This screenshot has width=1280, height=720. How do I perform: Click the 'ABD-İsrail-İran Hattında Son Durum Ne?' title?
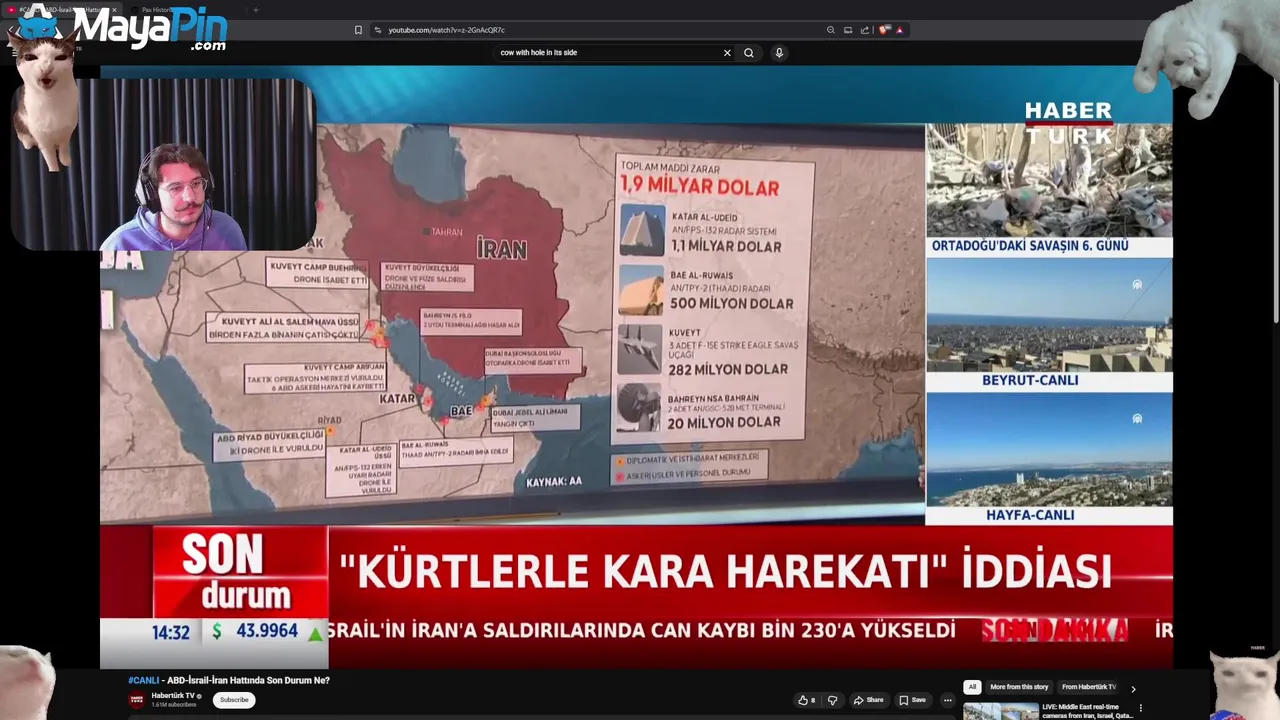pos(248,680)
